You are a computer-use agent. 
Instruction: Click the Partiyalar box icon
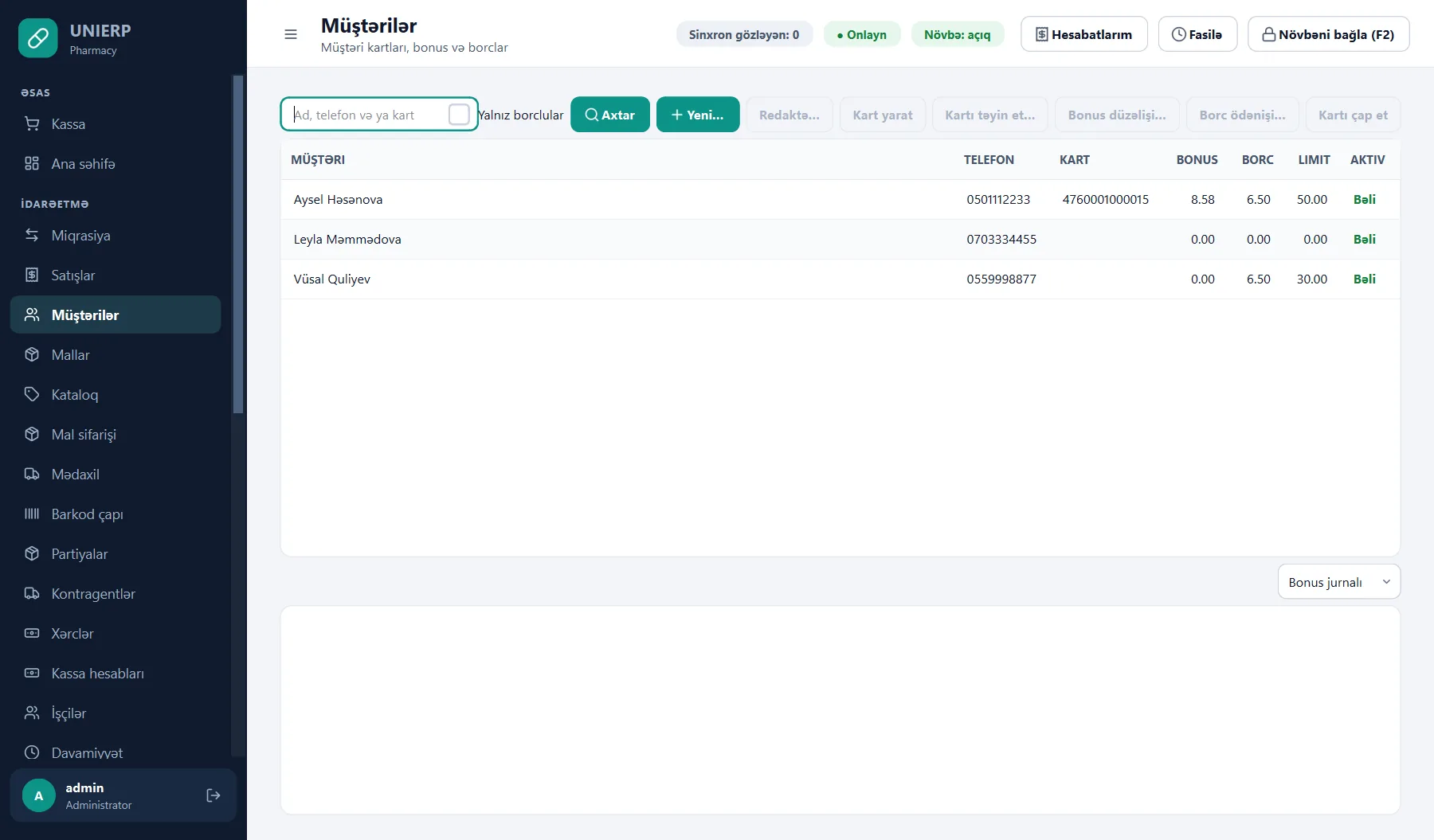tap(32, 553)
